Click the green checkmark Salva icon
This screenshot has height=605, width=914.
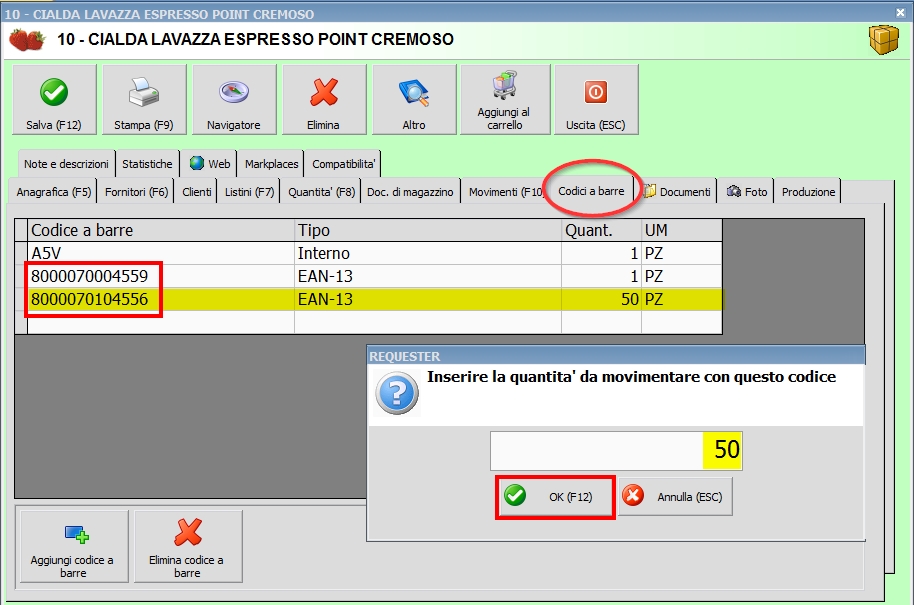click(x=54, y=92)
